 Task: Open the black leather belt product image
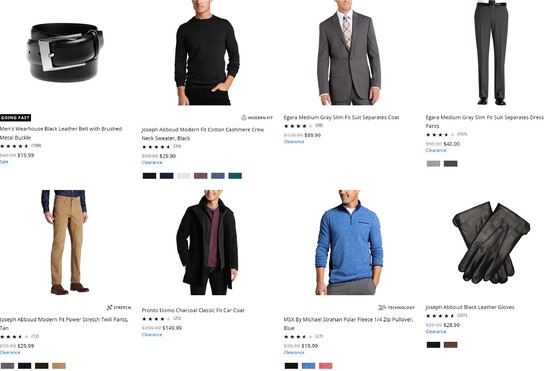(x=65, y=52)
